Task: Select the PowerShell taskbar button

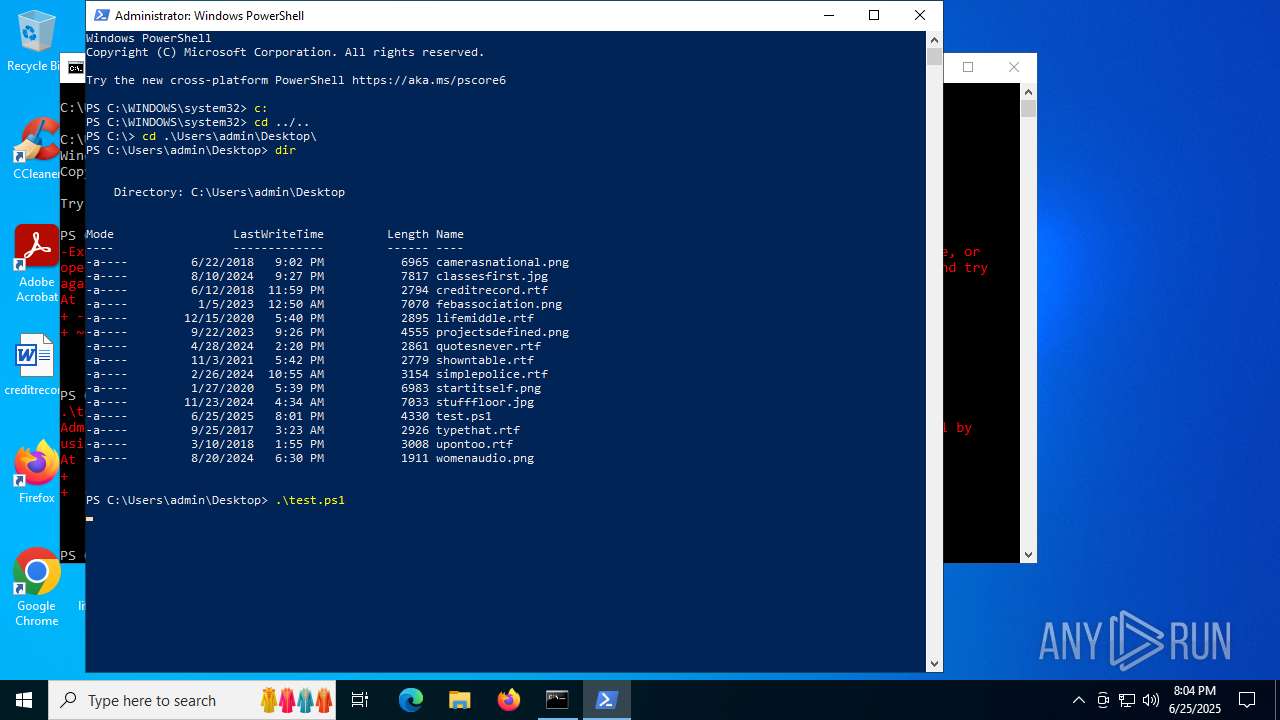Action: pos(606,700)
